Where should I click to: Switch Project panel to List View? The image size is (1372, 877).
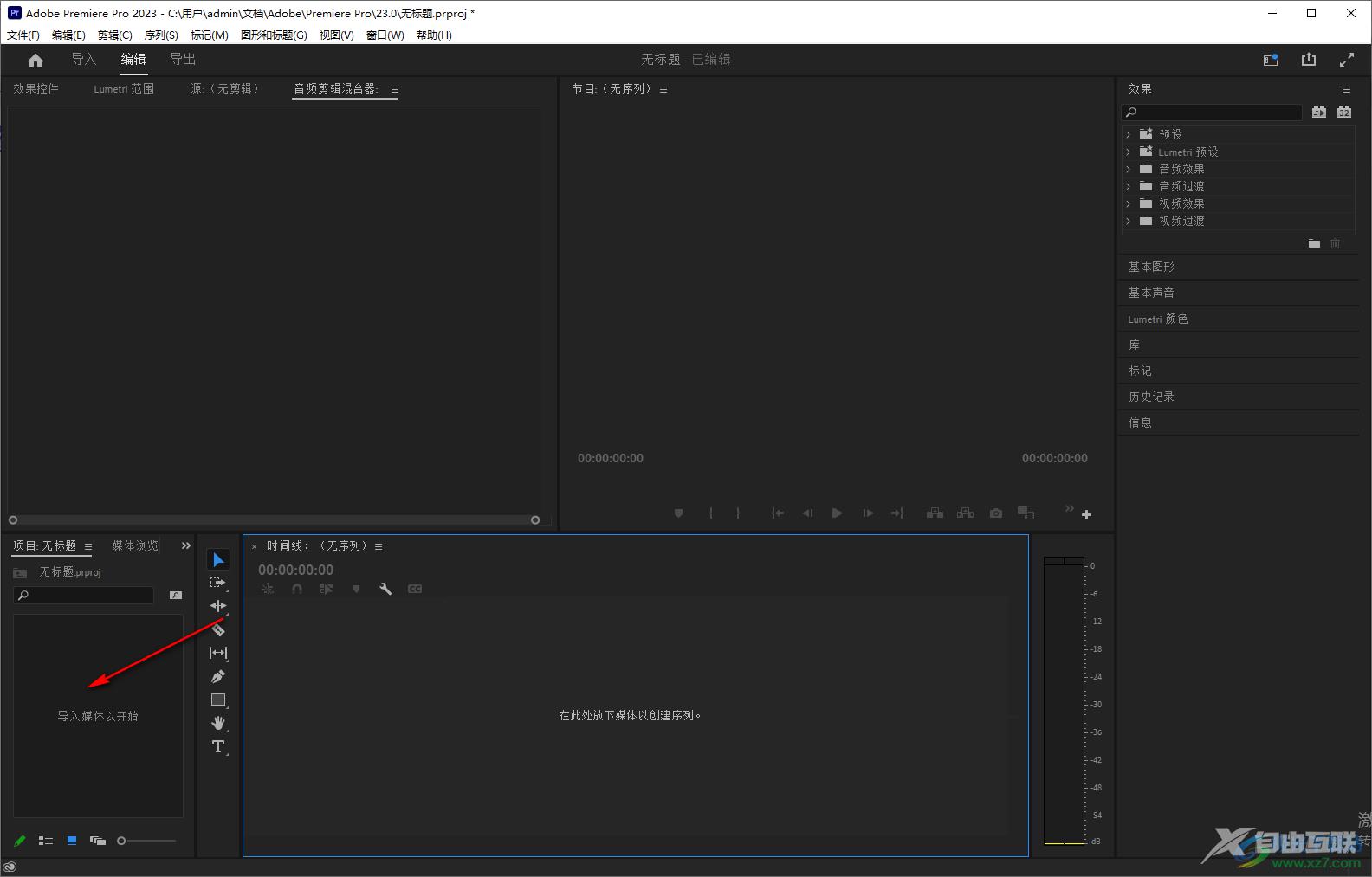tap(46, 841)
